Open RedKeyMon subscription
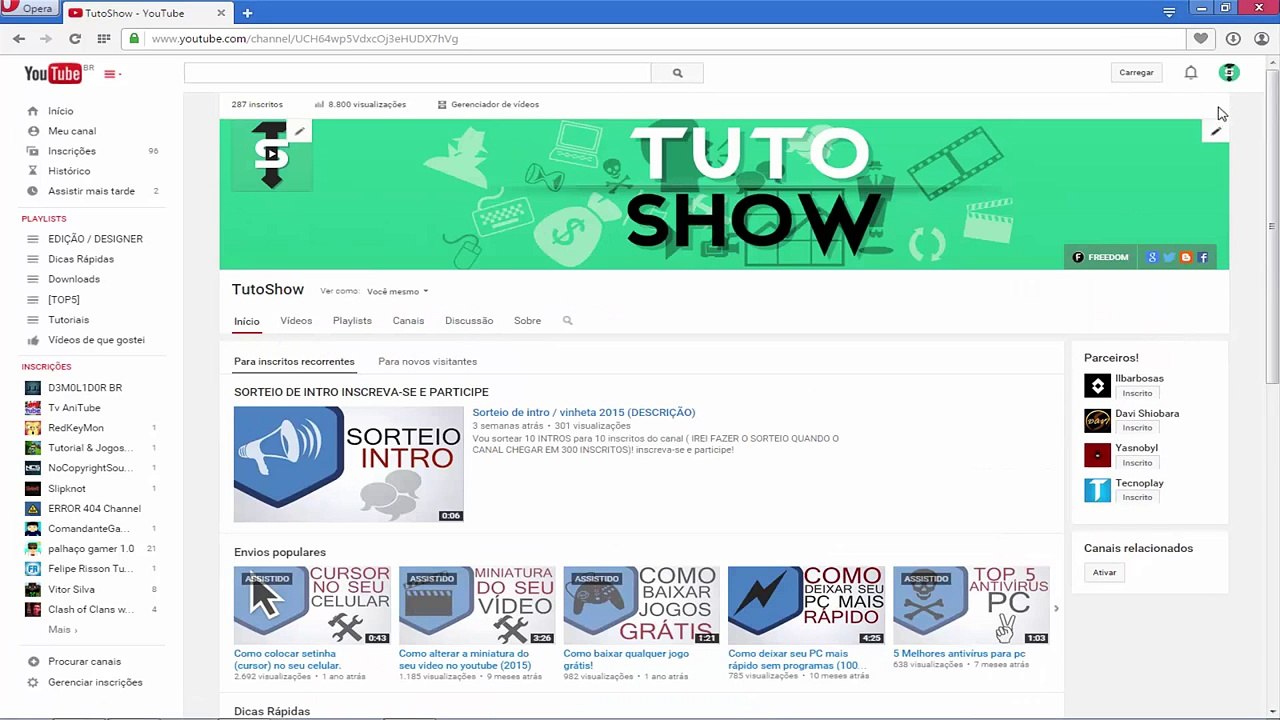This screenshot has width=1280, height=720. click(76, 428)
